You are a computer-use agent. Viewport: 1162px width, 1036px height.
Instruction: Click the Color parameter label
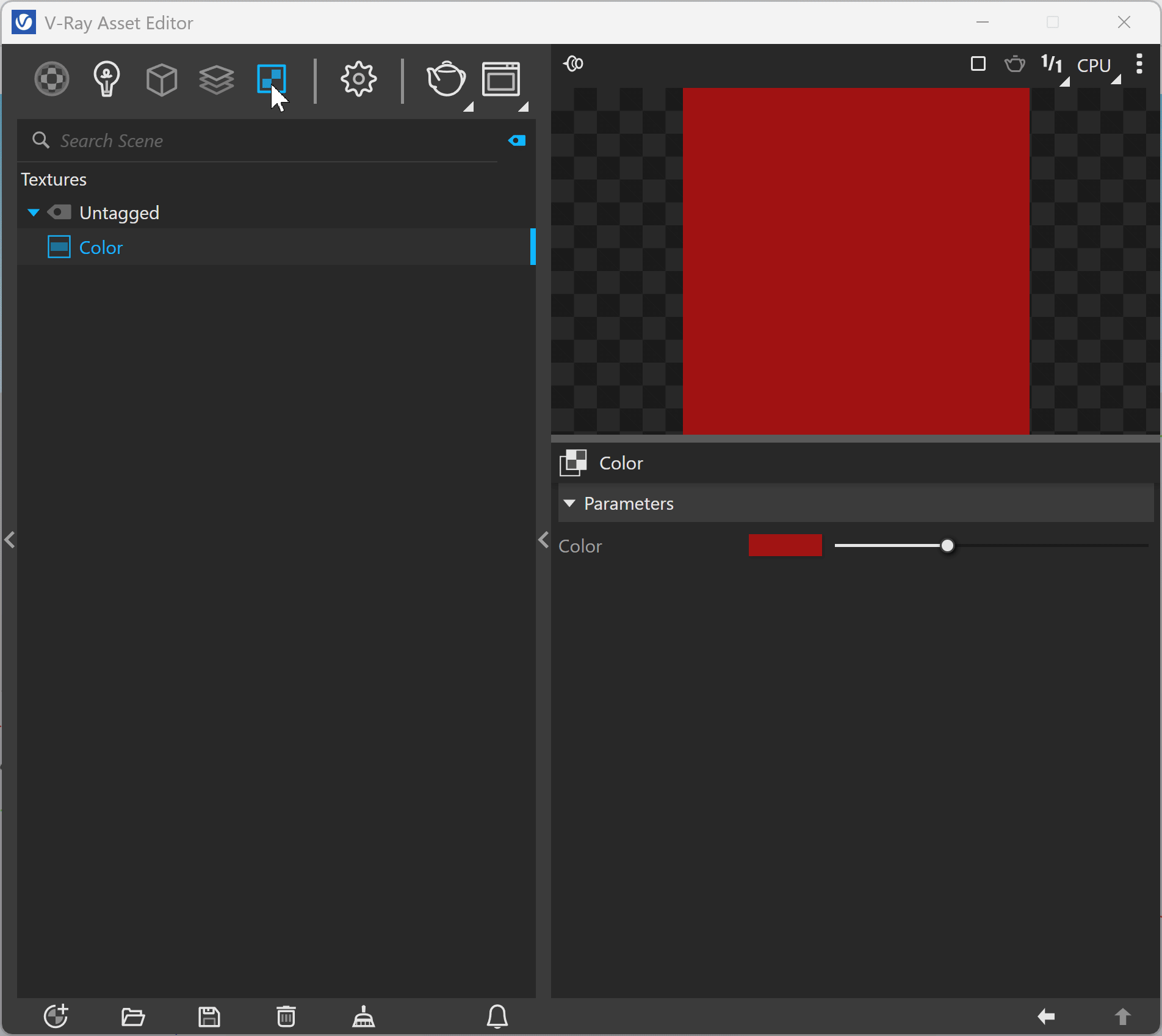coord(580,546)
